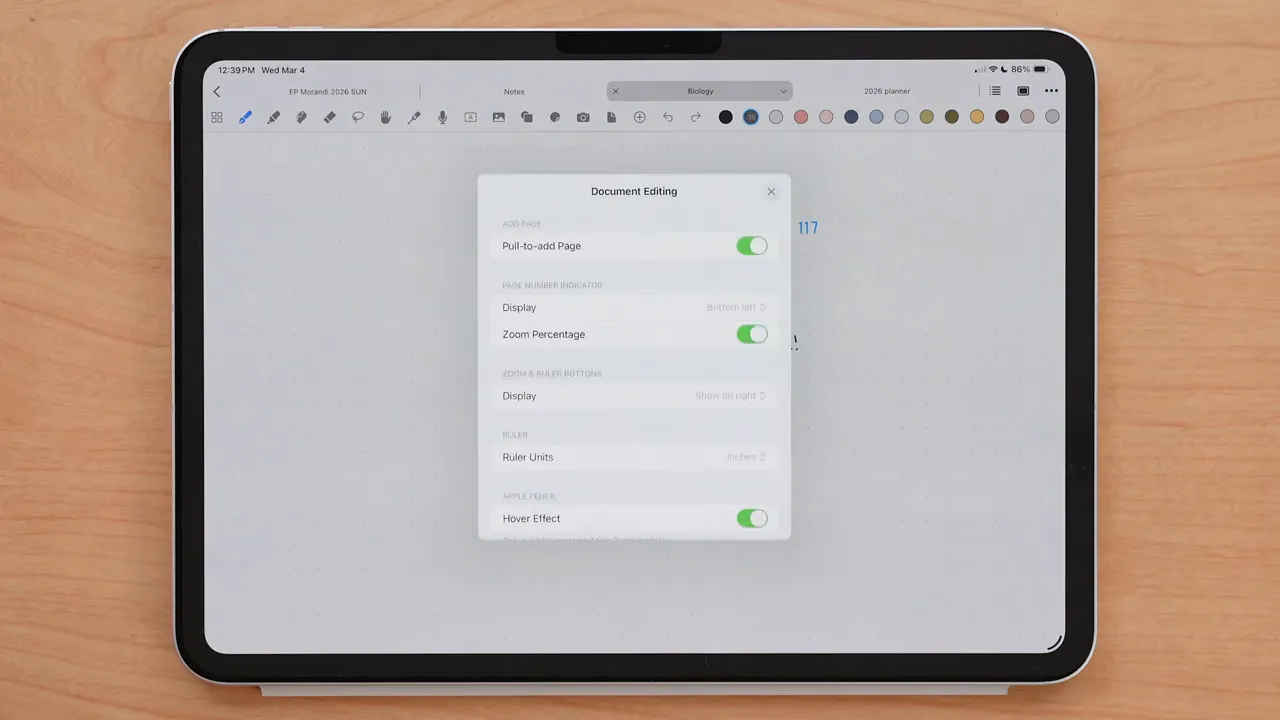
Task: Insert an image from photos
Action: [498, 117]
